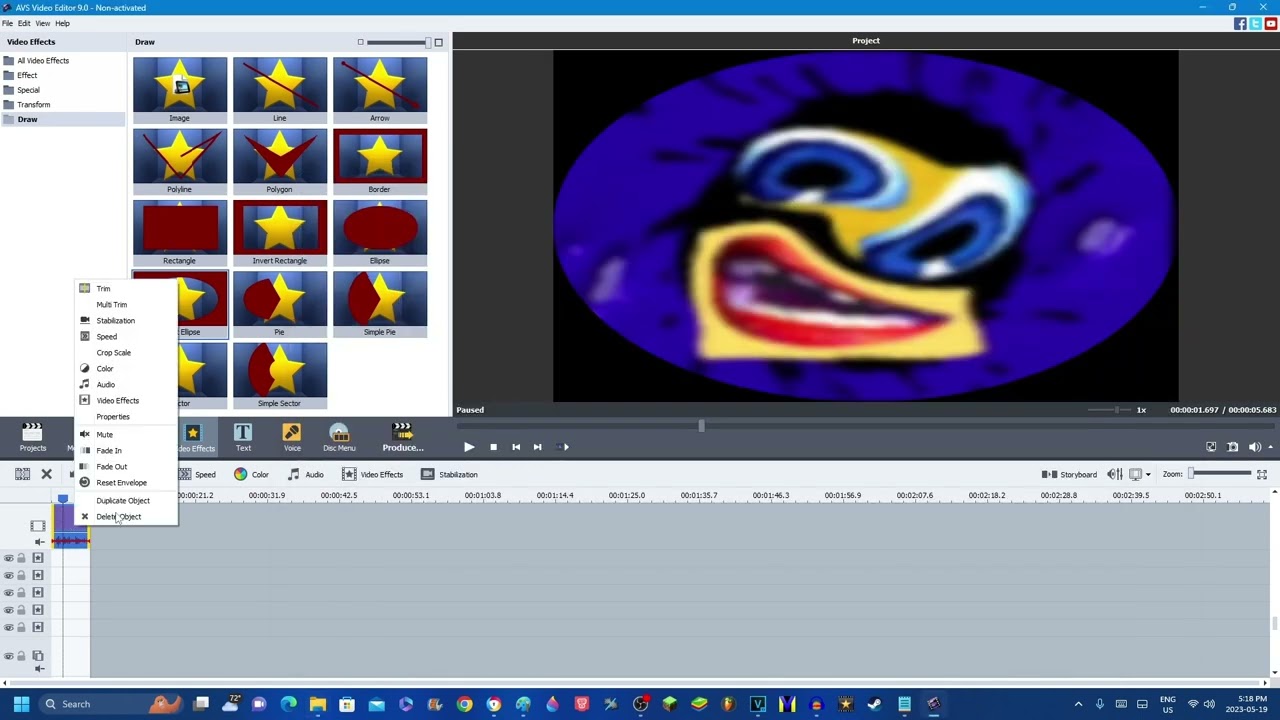
Task: Select the Image draw effect thumbnail
Action: pyautogui.click(x=180, y=90)
